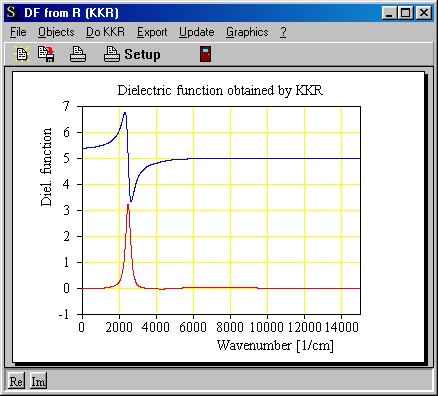This screenshot has height=396, width=438.
Task: Click the application icon in title bar
Action: tap(12, 13)
